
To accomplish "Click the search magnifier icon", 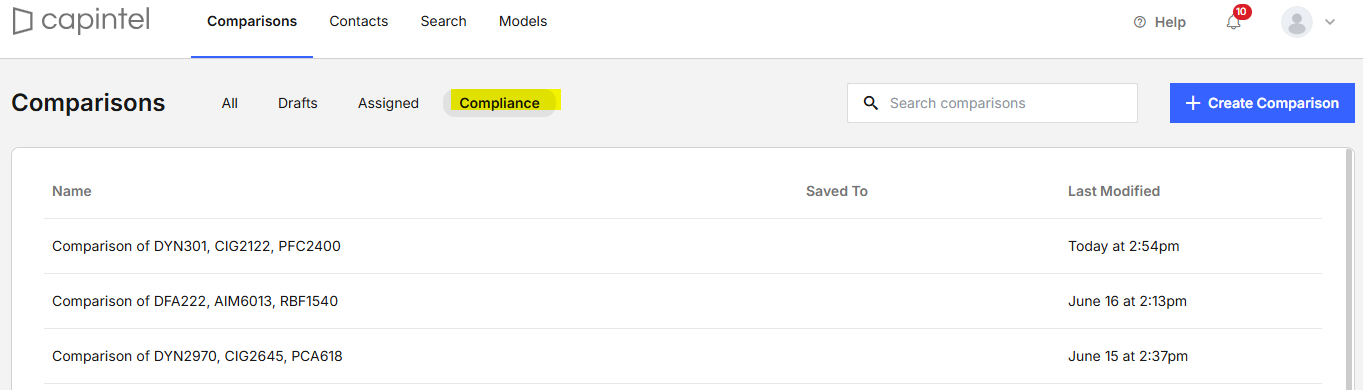I will [871, 103].
